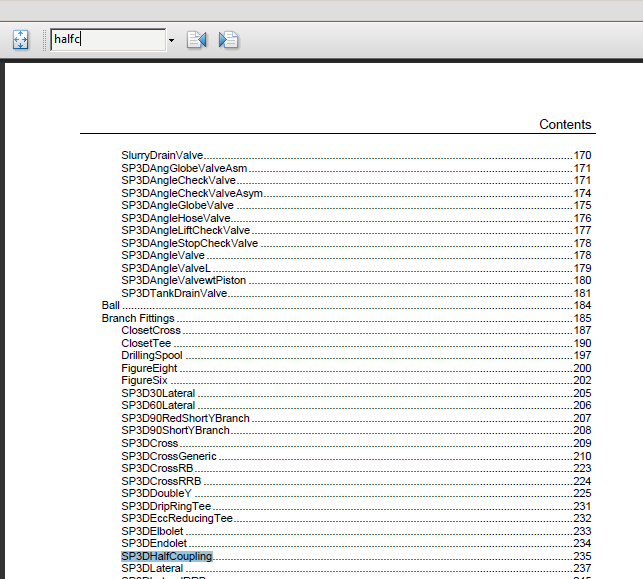Click page number 185 beside Branch Fittings
643x579 pixels.
[x=582, y=318]
